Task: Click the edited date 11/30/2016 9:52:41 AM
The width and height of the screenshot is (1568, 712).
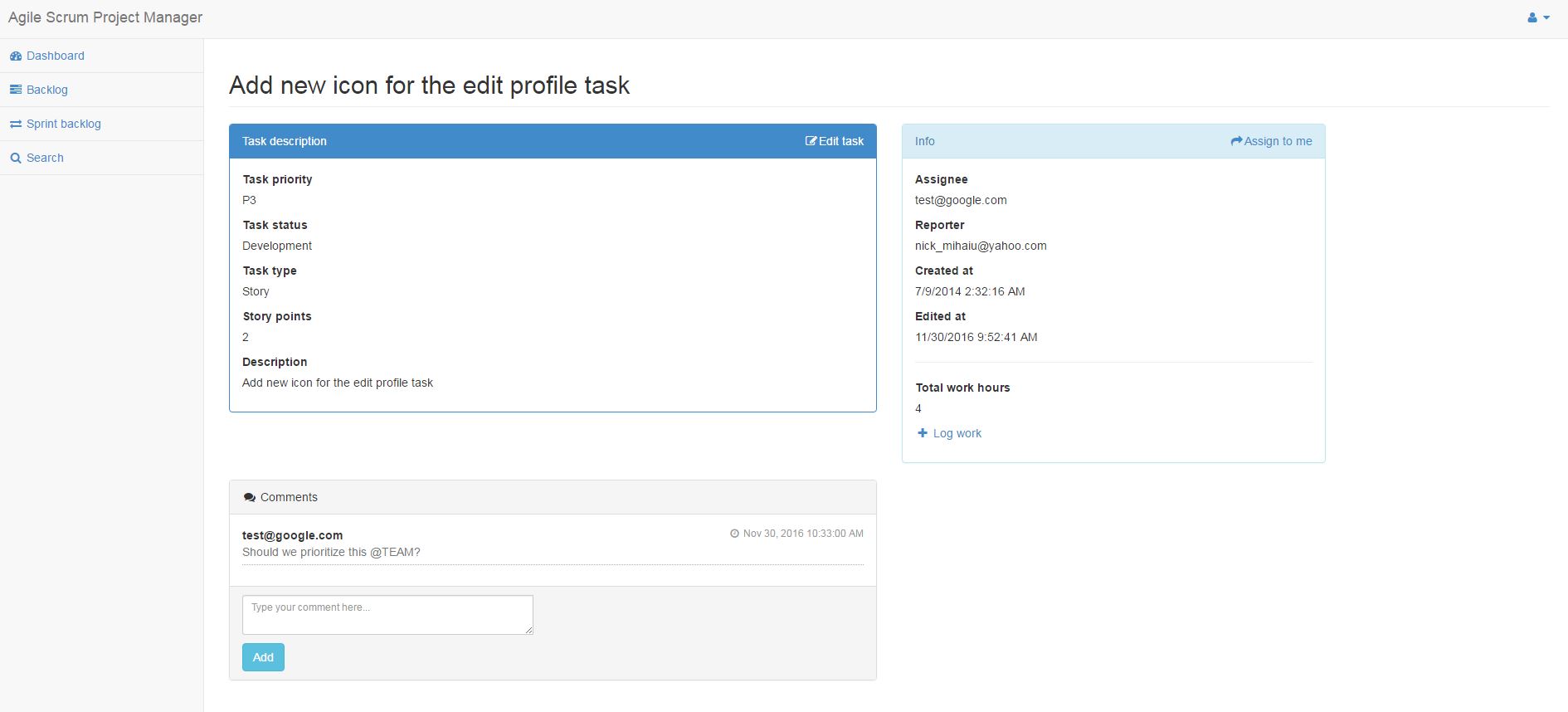Action: pos(976,337)
